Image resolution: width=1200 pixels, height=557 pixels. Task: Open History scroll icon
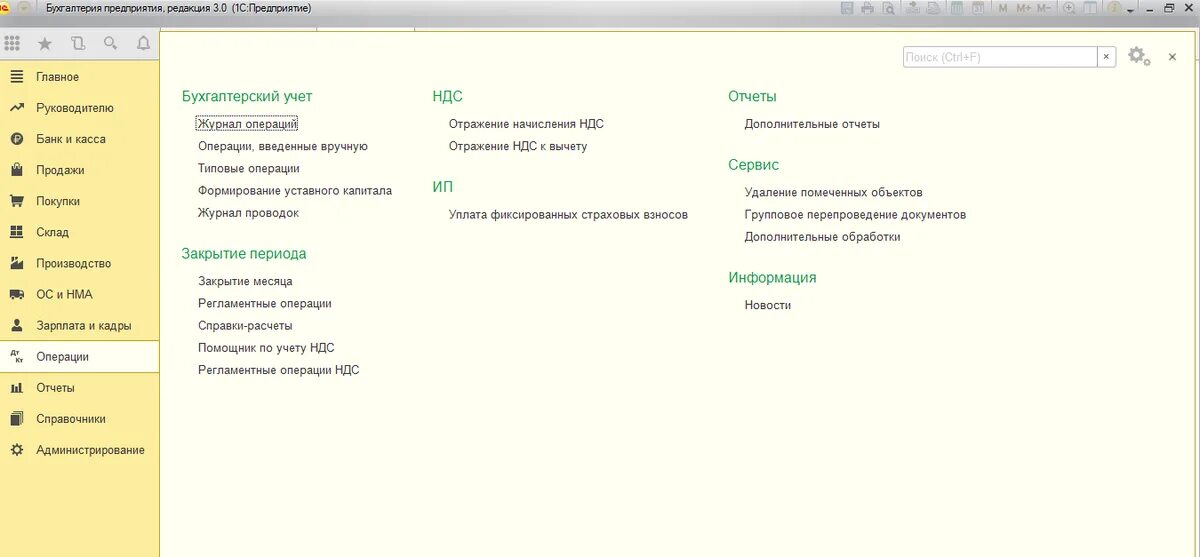pyautogui.click(x=78, y=43)
